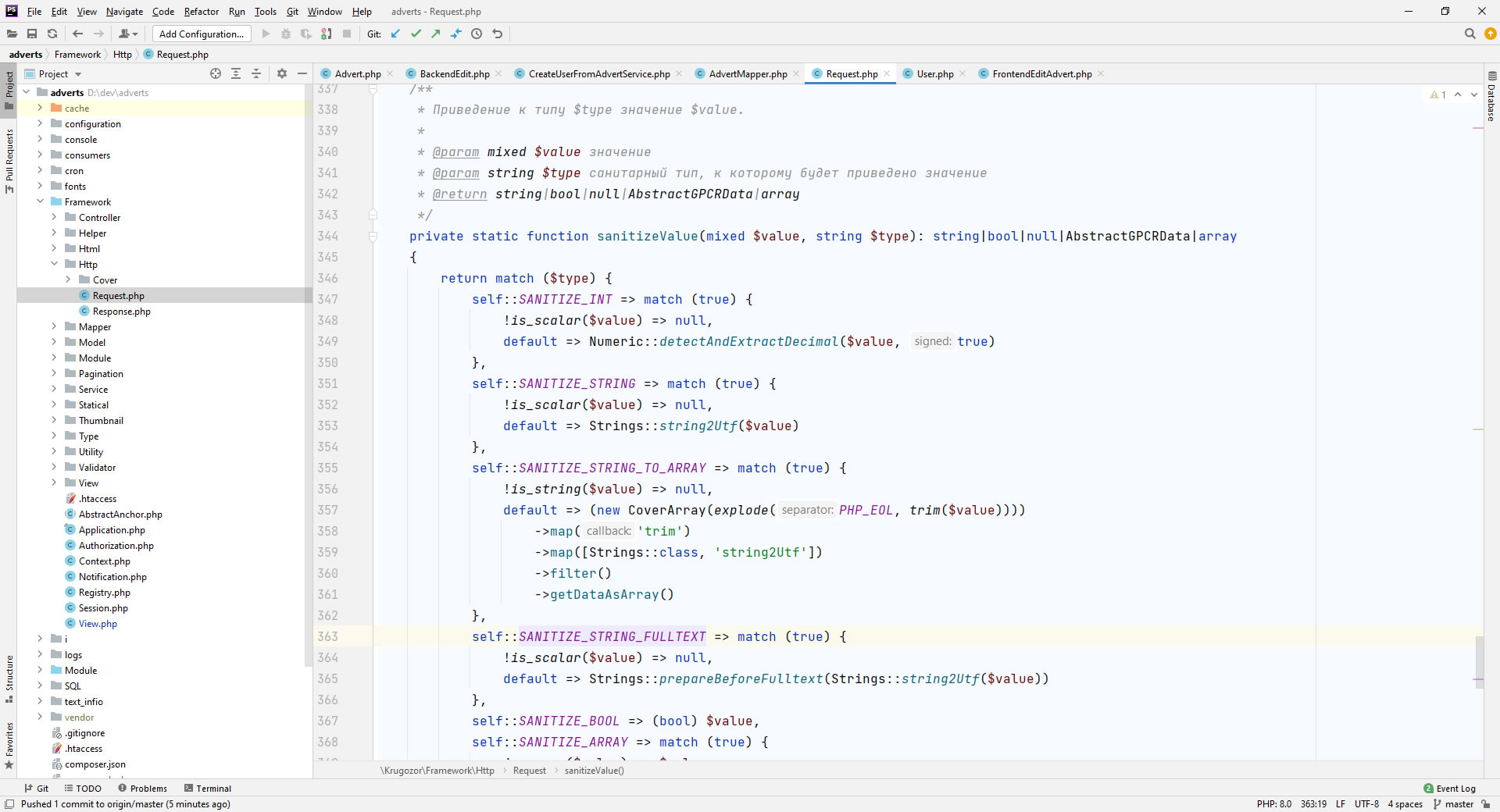This screenshot has height=812, width=1500.
Task: Open Git history with the clock icon
Action: click(477, 34)
